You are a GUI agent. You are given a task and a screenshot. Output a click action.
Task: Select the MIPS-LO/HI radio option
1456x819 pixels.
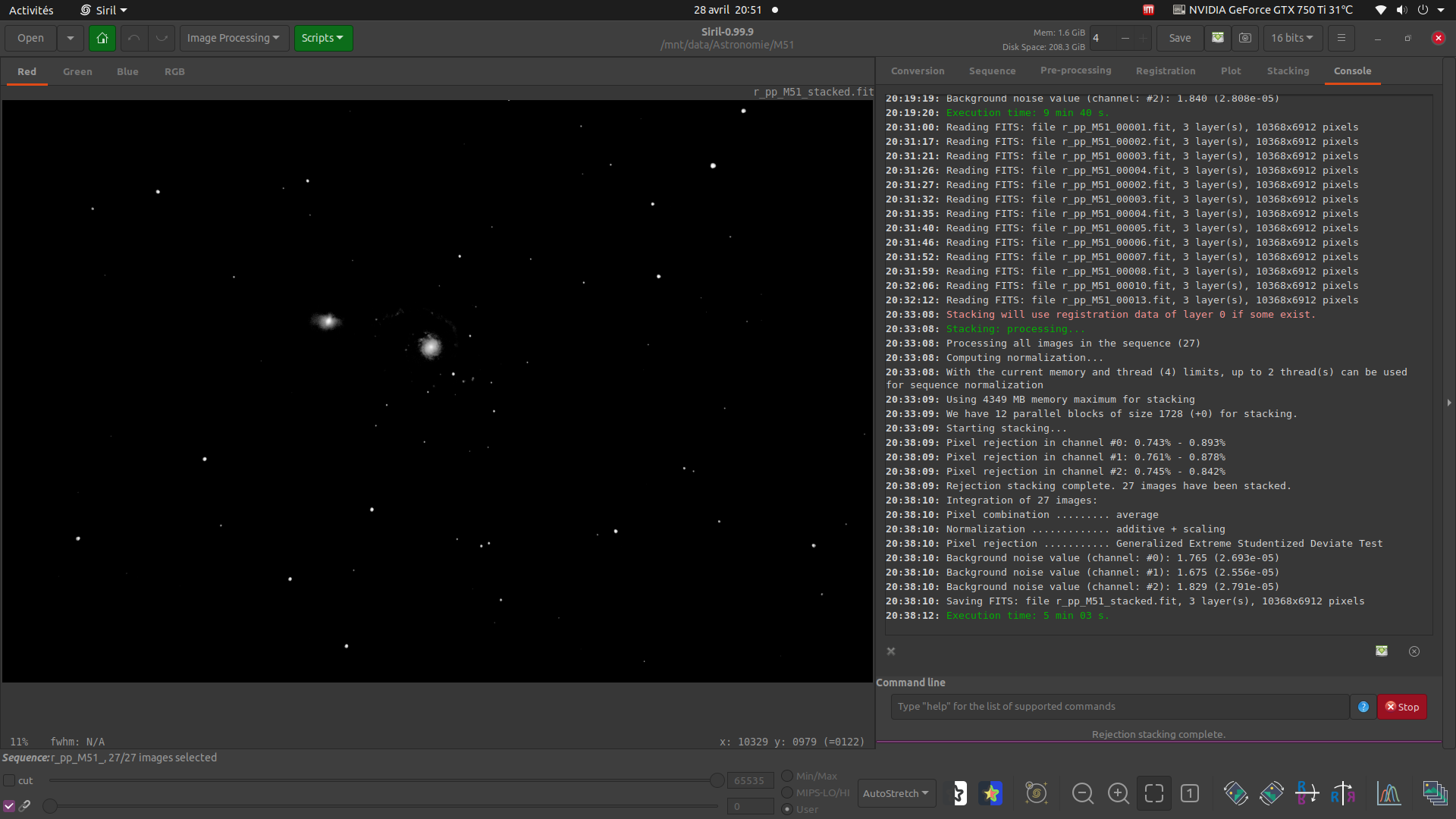coord(787,792)
